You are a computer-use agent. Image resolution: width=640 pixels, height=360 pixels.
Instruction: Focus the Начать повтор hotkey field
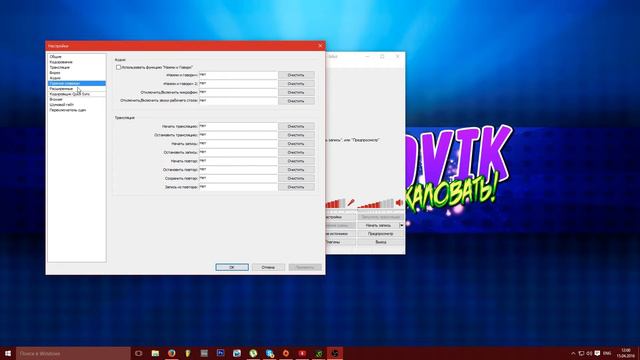point(238,161)
